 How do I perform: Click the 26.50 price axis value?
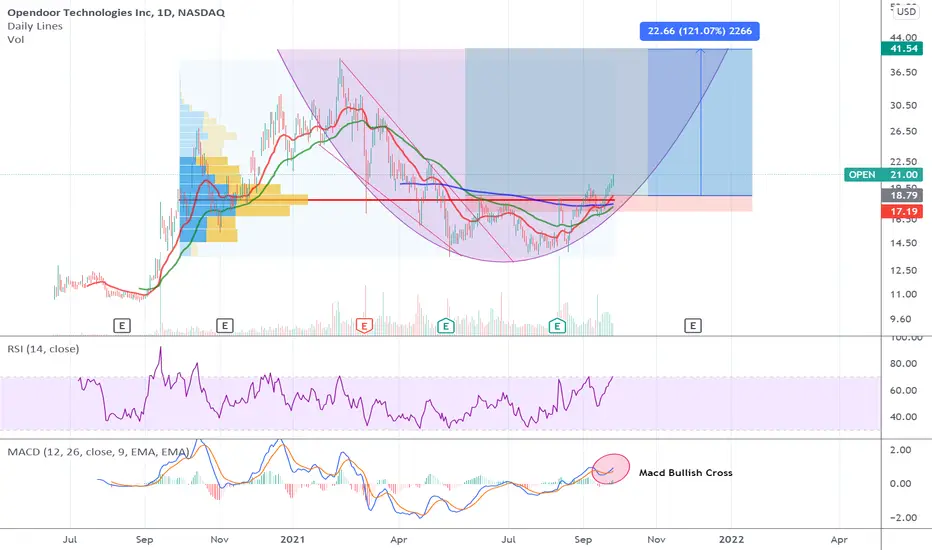(903, 131)
